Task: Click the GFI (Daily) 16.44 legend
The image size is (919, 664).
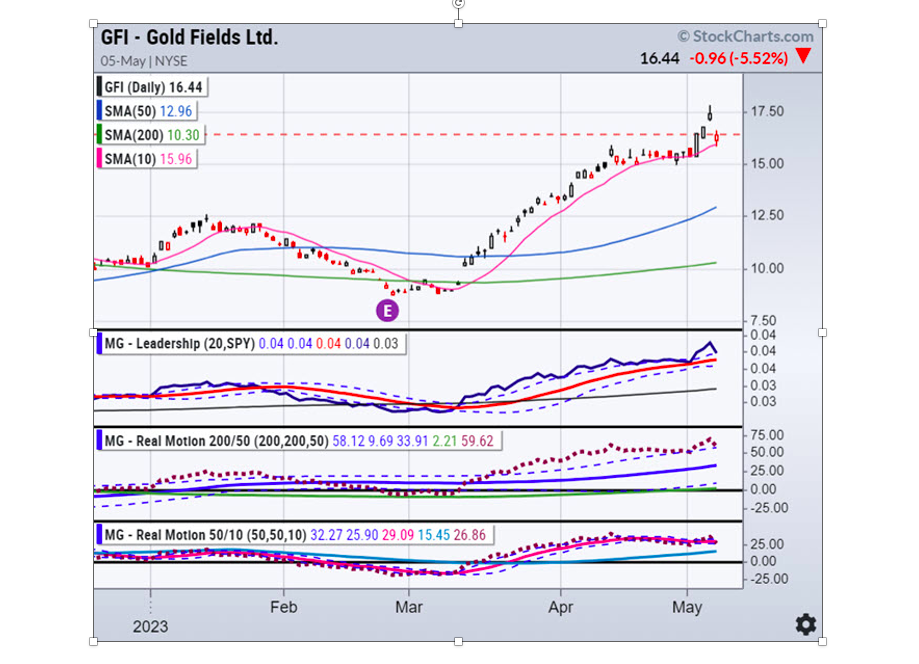Action: pos(152,87)
